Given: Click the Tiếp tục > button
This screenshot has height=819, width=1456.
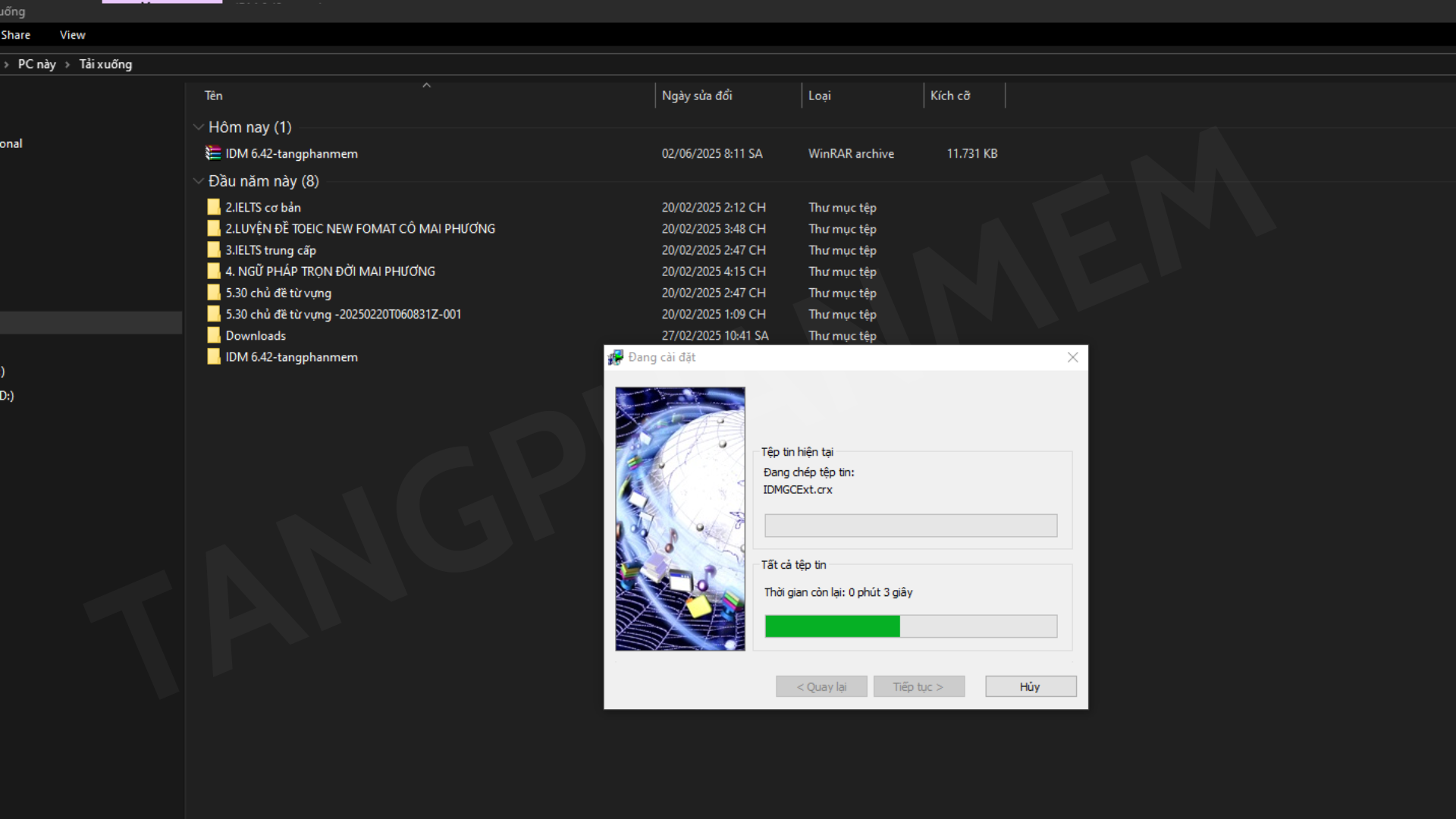Looking at the screenshot, I should [918, 686].
